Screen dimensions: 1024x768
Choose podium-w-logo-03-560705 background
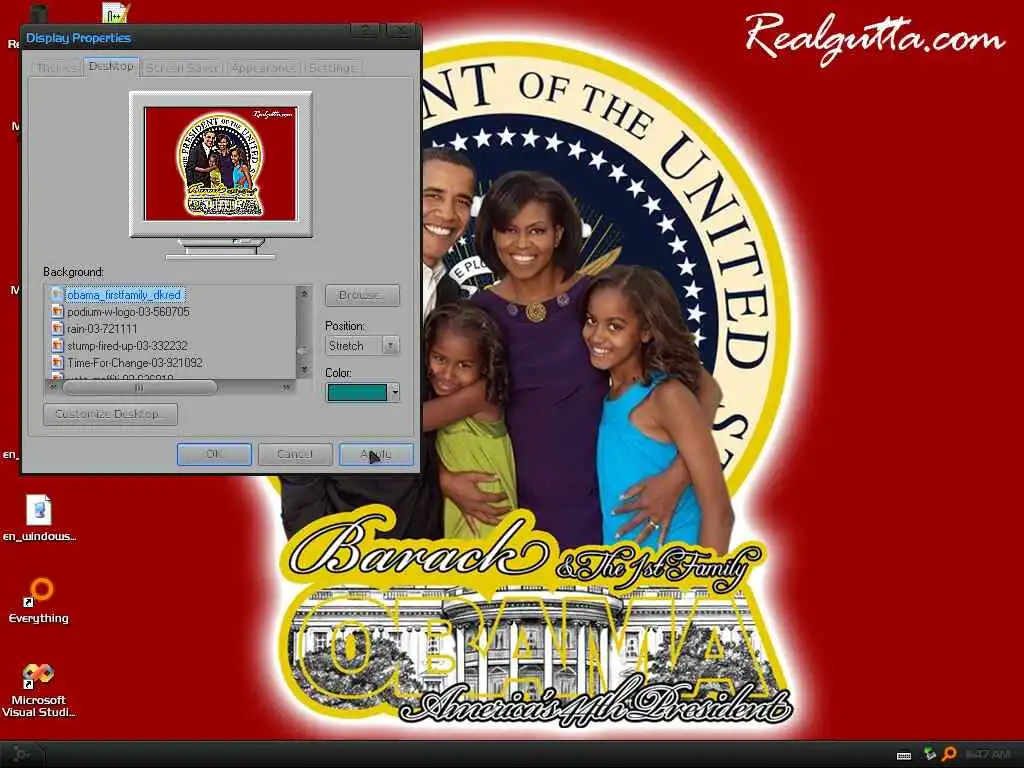click(129, 312)
